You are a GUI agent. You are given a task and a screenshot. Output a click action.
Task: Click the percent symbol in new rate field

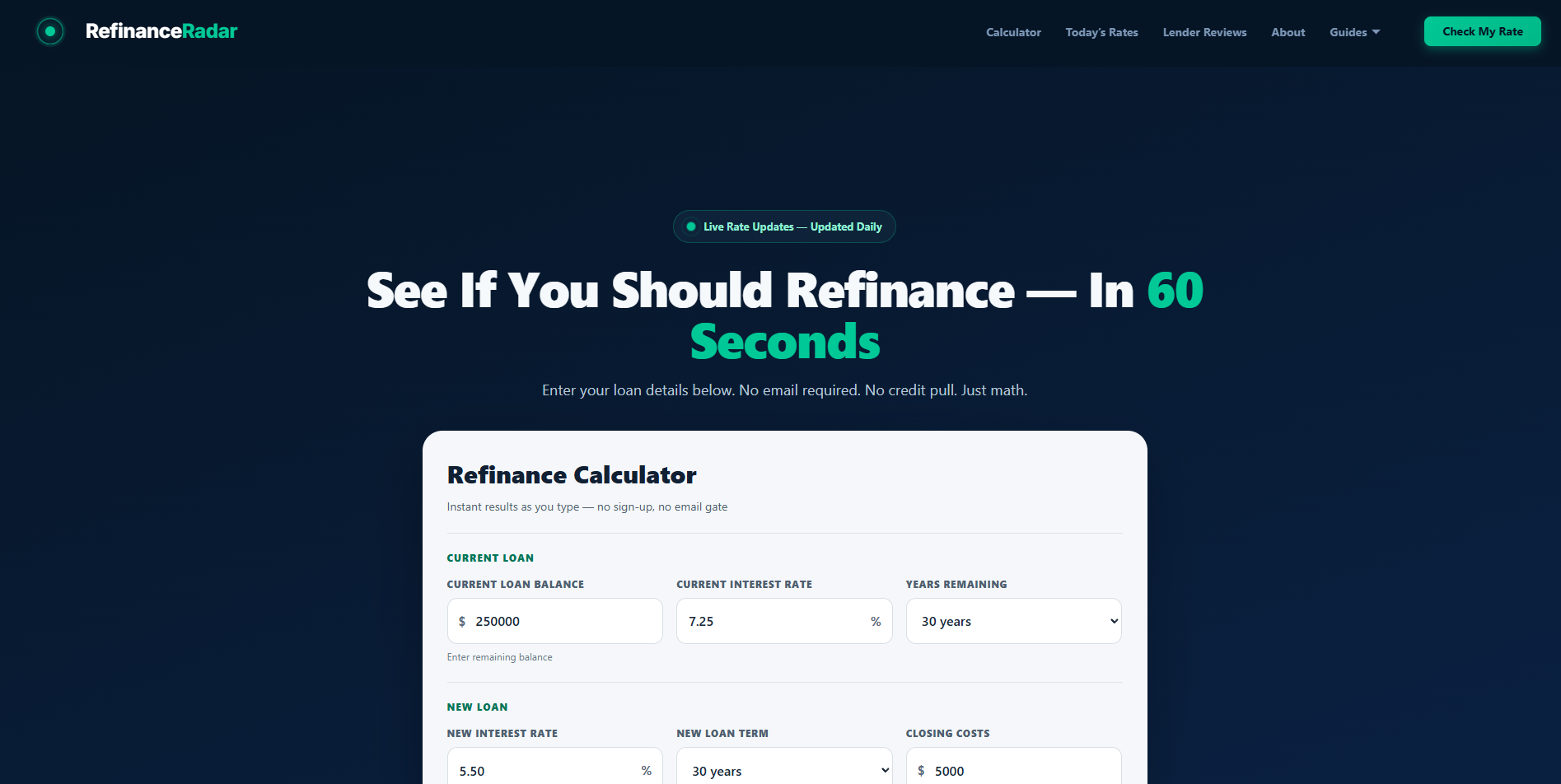(x=647, y=771)
